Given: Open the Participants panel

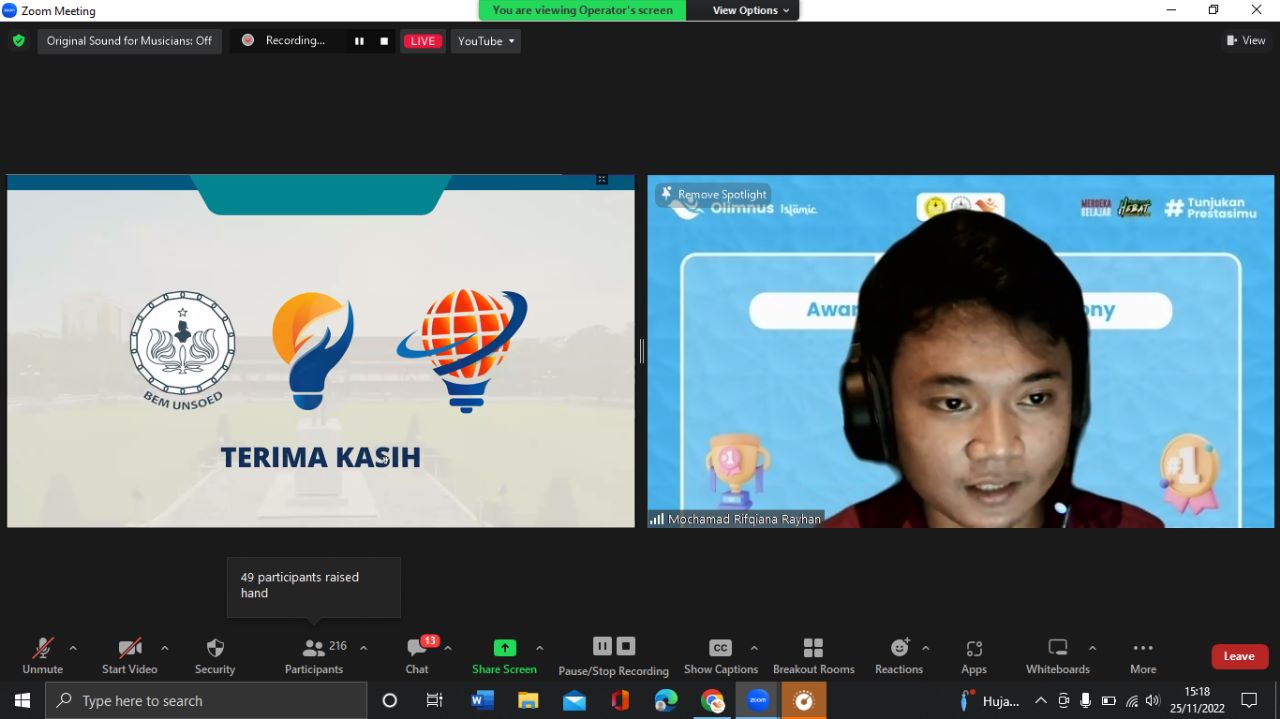Looking at the screenshot, I should (314, 655).
